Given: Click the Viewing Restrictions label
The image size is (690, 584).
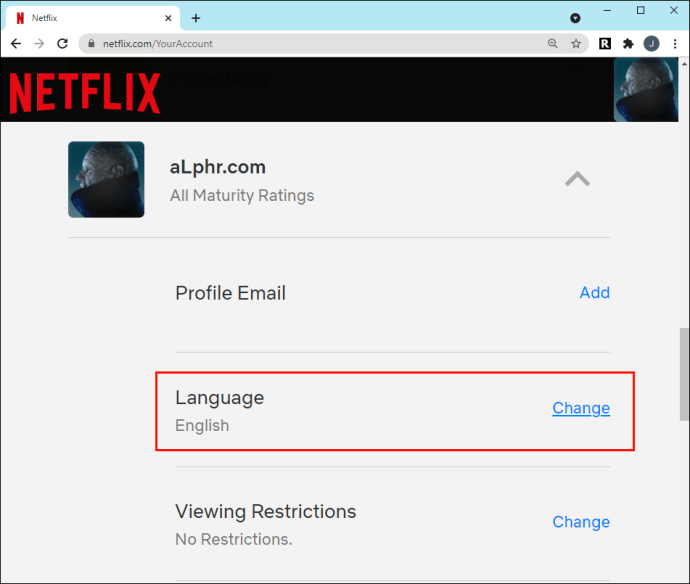Looking at the screenshot, I should pyautogui.click(x=266, y=511).
